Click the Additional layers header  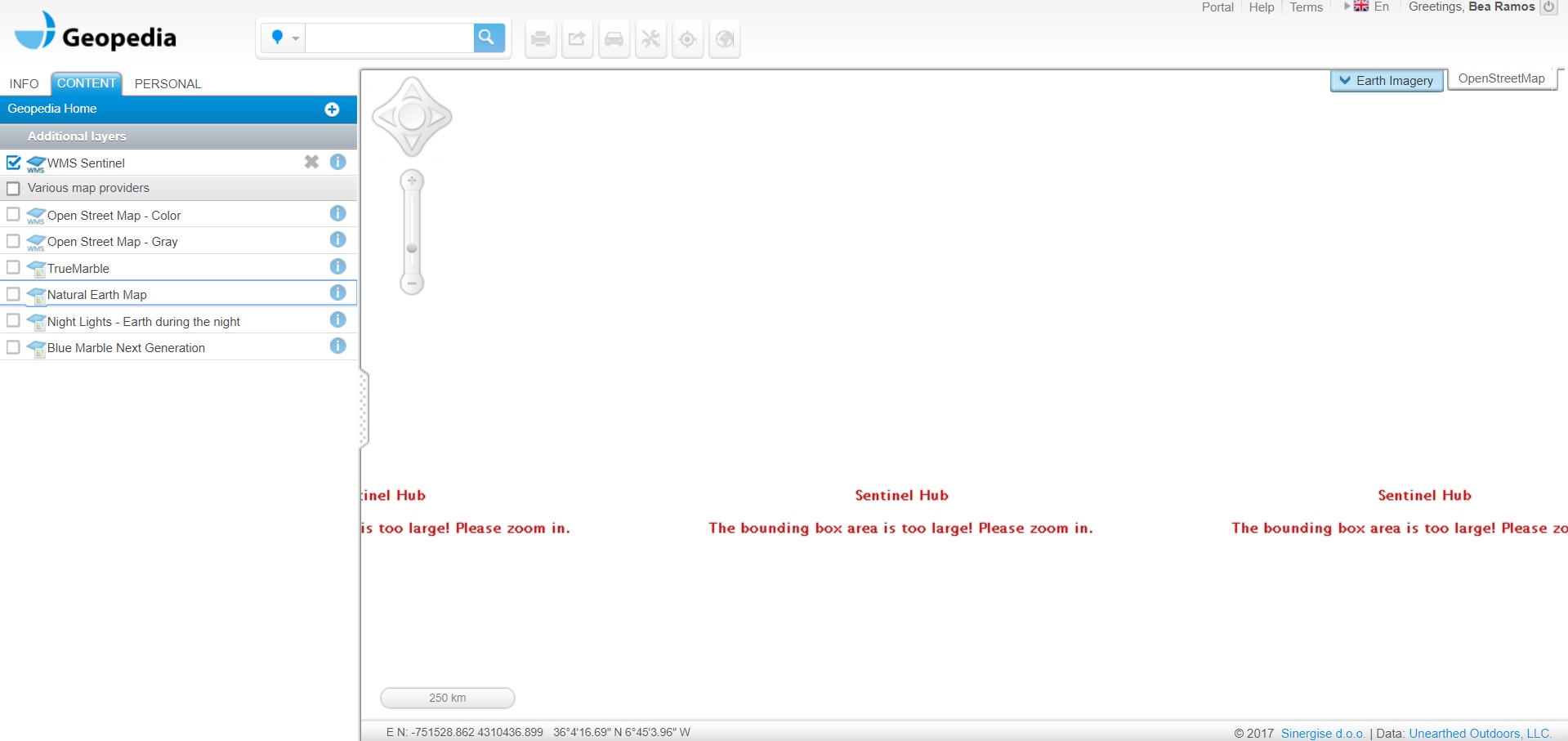[x=178, y=136]
